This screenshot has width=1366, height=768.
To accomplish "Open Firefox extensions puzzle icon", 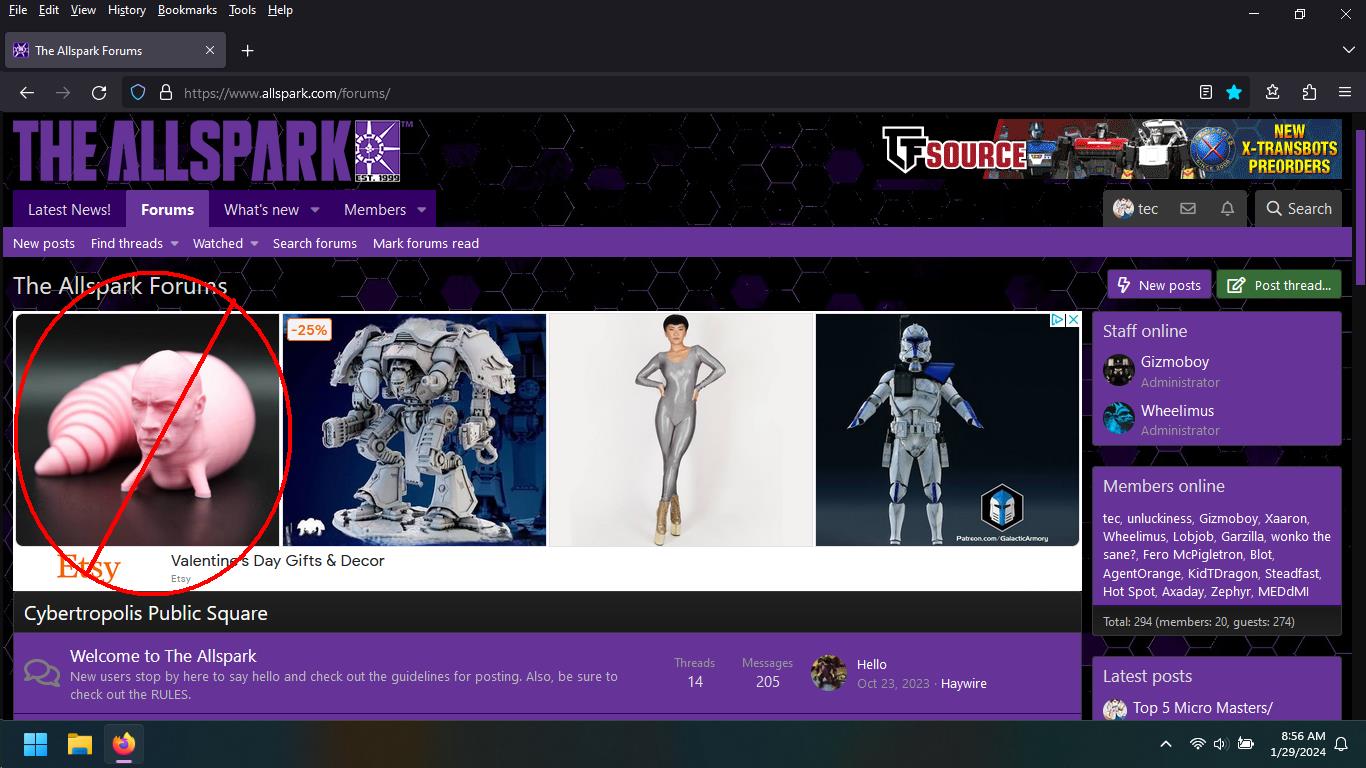I will click(1309, 93).
